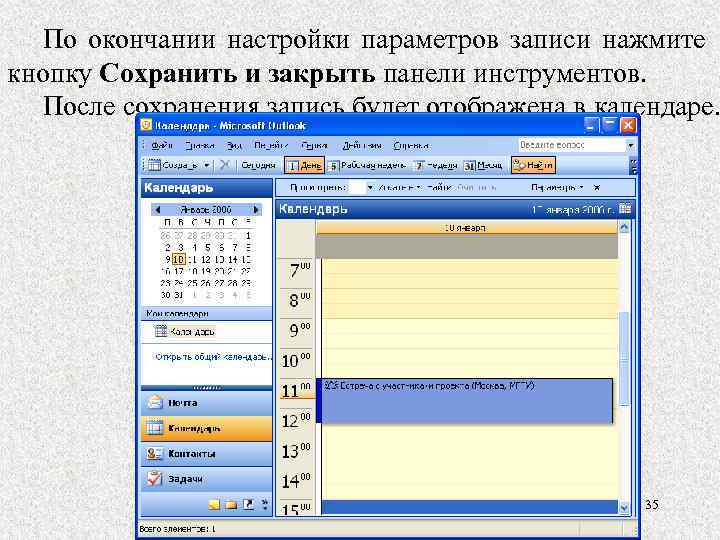720x540 pixels.
Task: Switch to День view
Action: (x=304, y=165)
